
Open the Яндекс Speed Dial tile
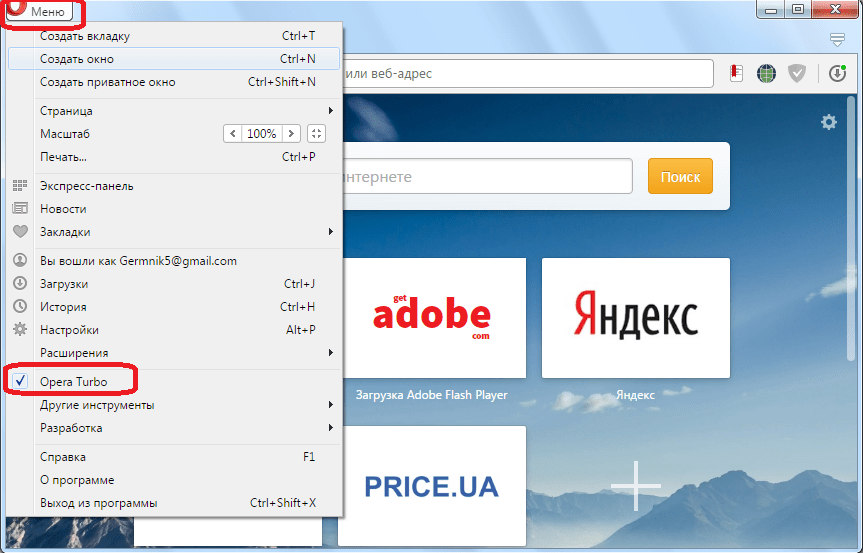pyautogui.click(x=636, y=317)
